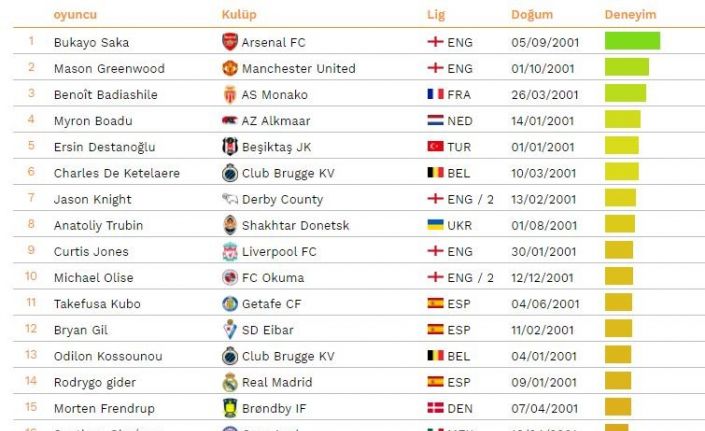Click the Beşiktaş JK crest icon
Screen dimensions: 705x431
(x=230, y=147)
